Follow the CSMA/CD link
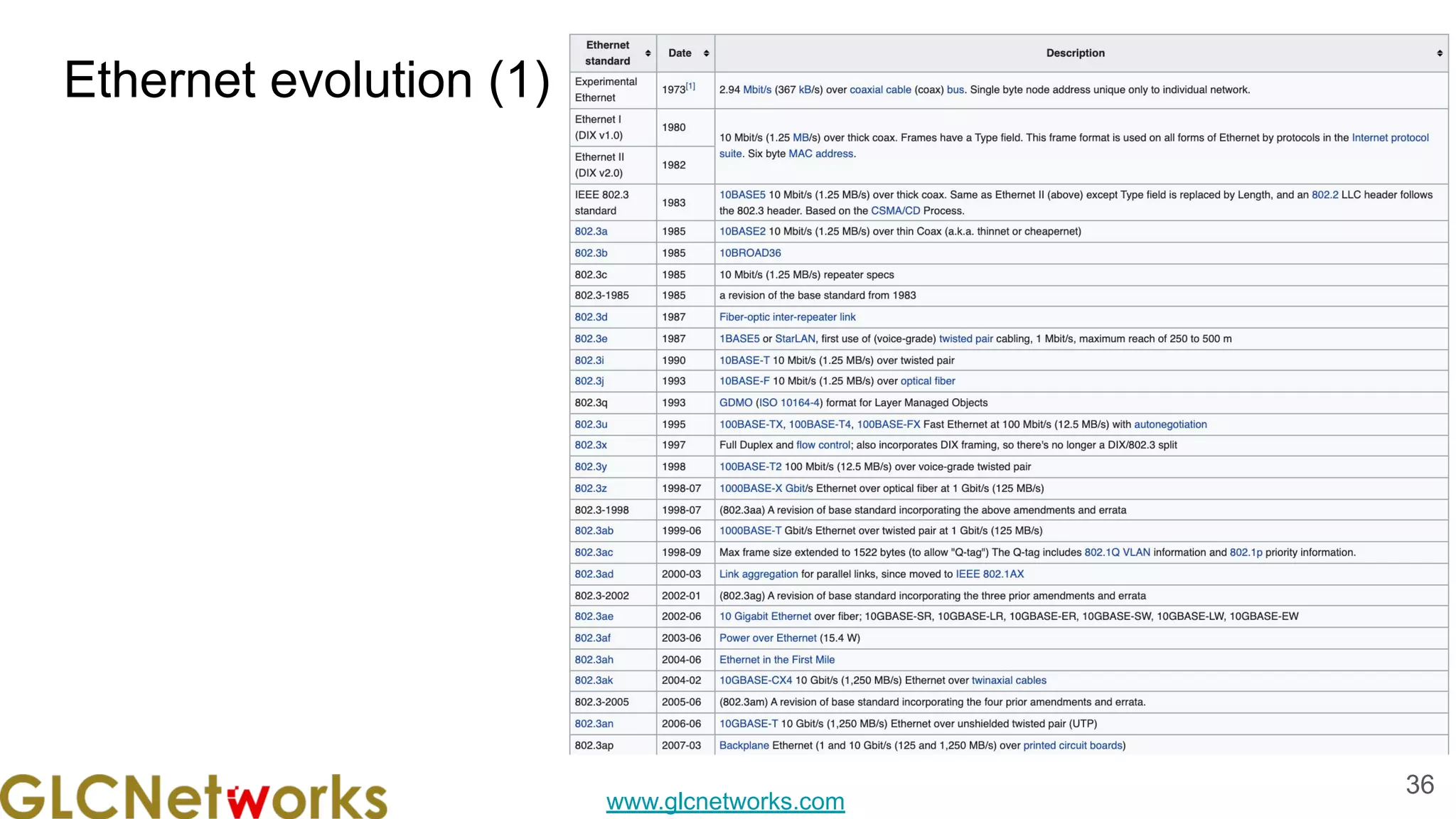The height and width of the screenshot is (819, 1456). click(895, 211)
